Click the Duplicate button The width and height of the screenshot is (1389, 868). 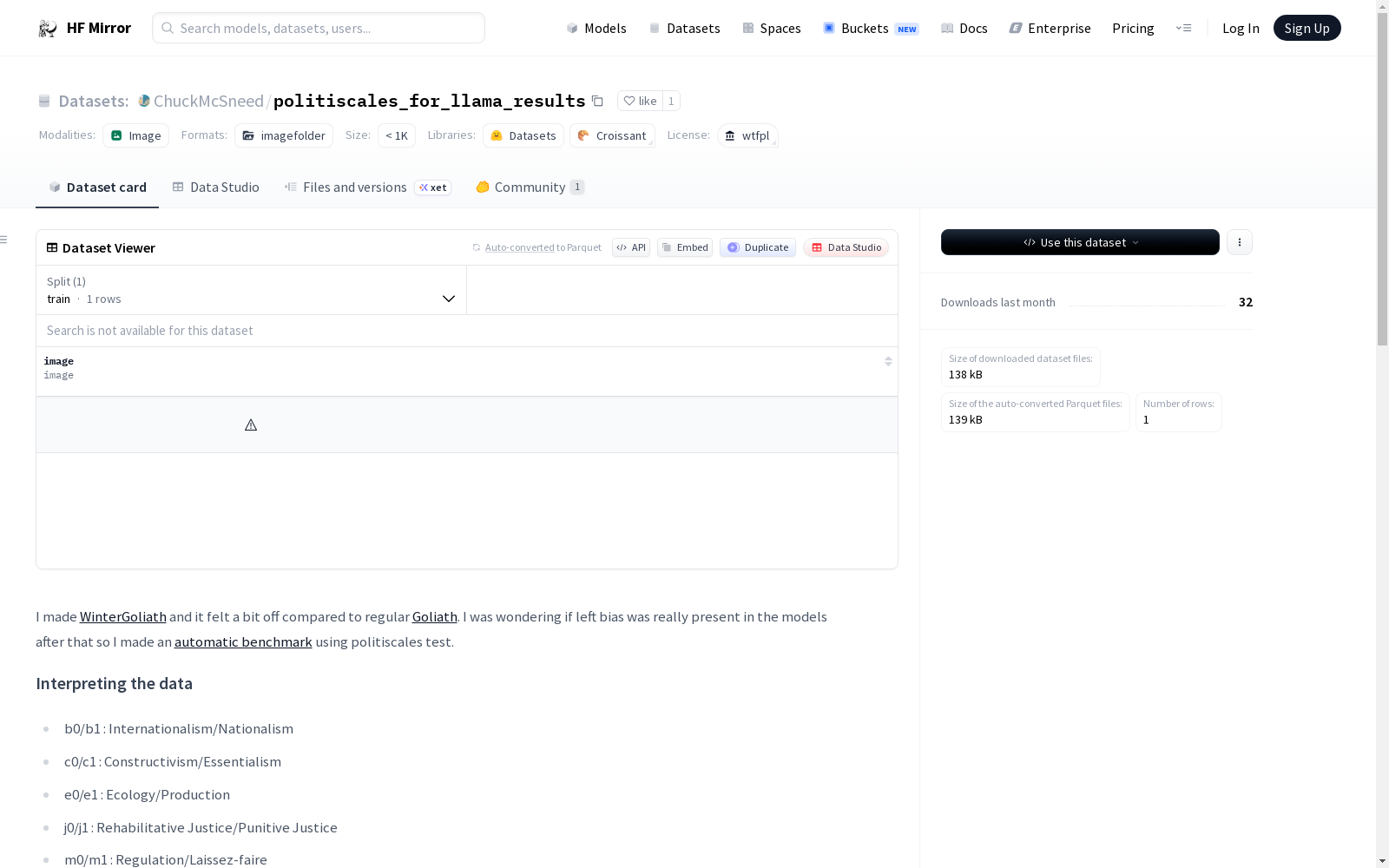click(758, 247)
